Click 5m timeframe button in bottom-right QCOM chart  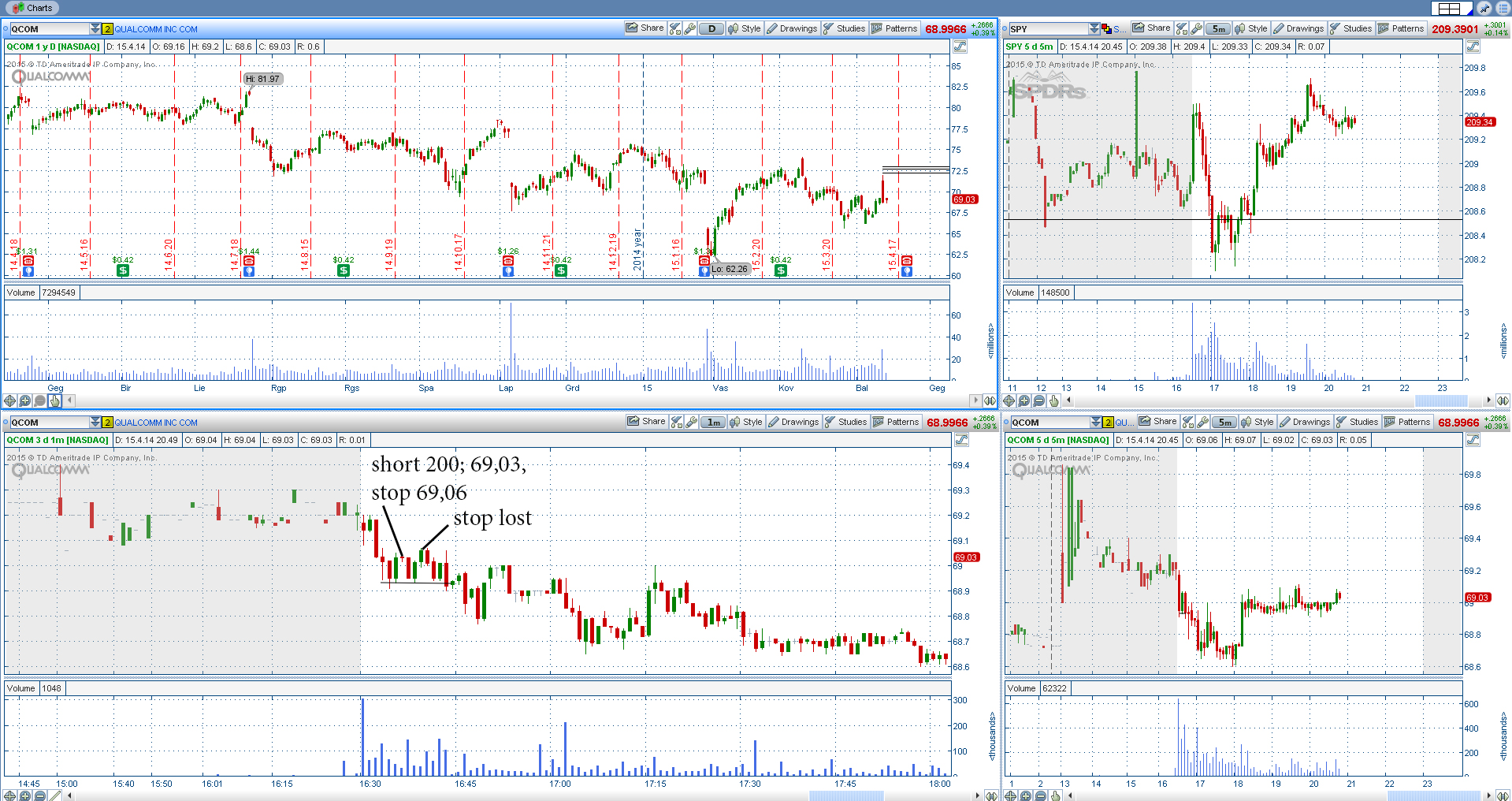[x=1224, y=422]
